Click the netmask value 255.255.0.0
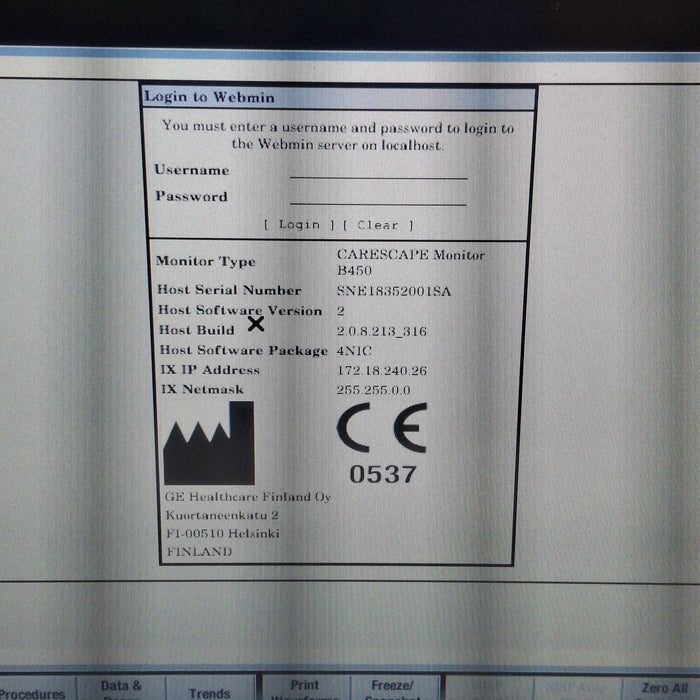Viewport: 700px width, 700px height. tap(374, 390)
